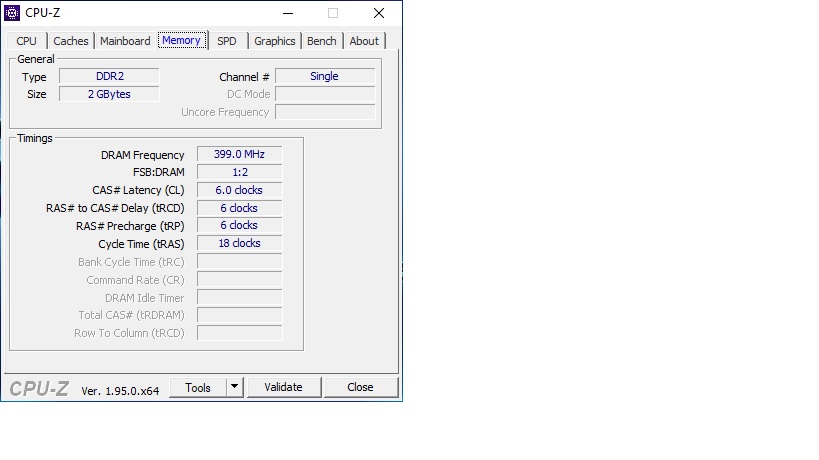Click the empty Uncore Frequency field
Image resolution: width=819 pixels, height=460 pixels.
pos(325,112)
